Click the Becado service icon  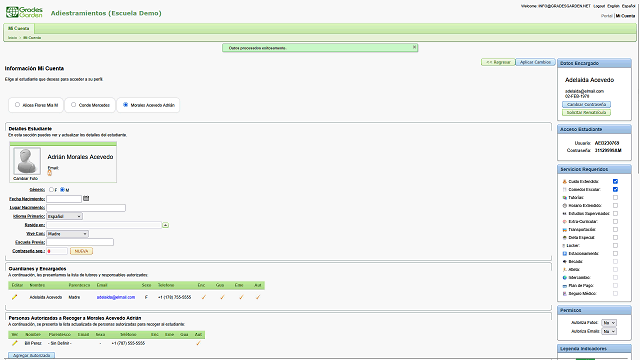[x=564, y=262]
